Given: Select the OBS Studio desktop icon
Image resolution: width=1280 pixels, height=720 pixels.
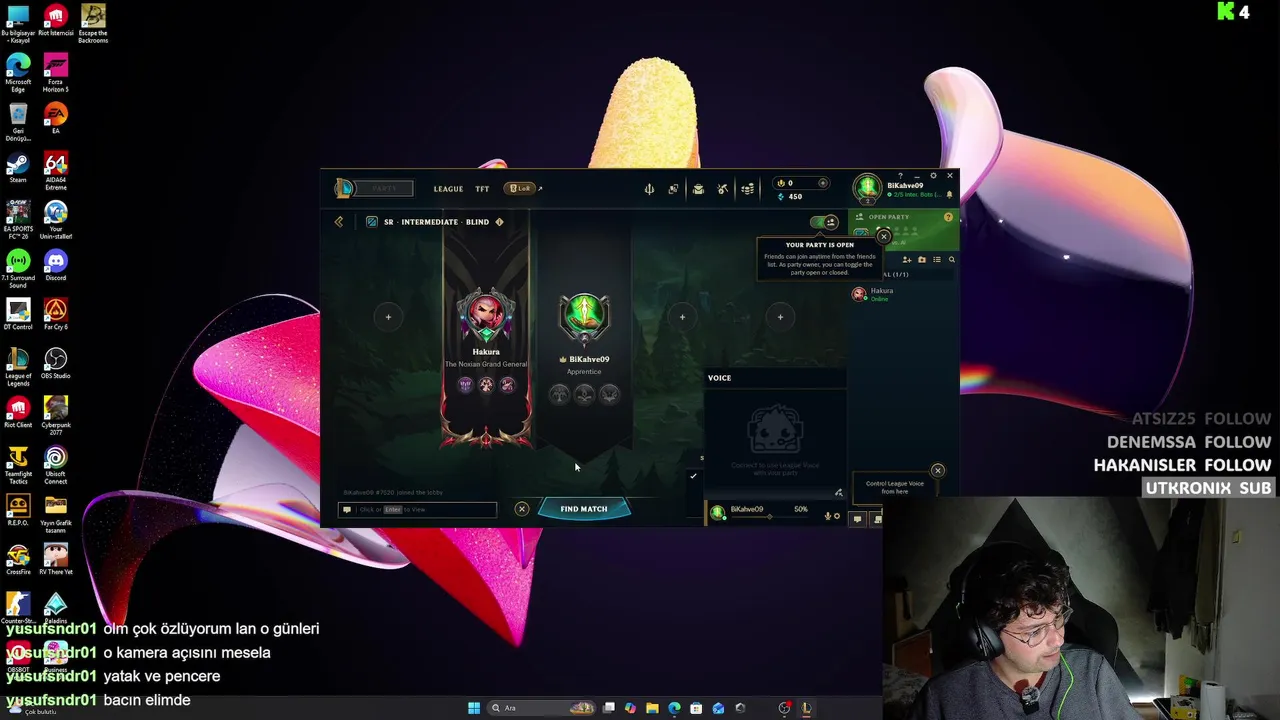Looking at the screenshot, I should [56, 363].
